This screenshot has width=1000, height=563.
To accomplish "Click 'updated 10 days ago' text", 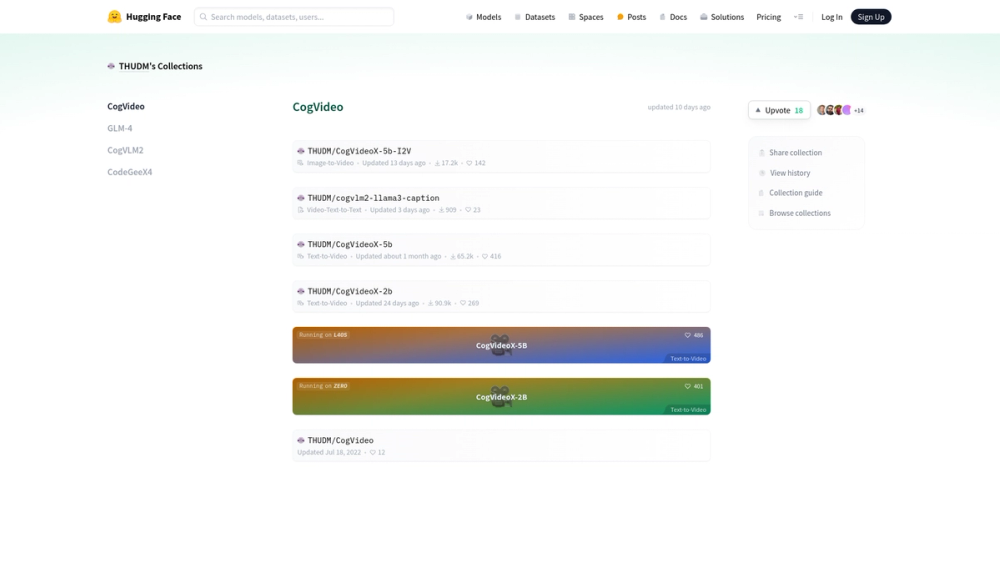I will (679, 107).
